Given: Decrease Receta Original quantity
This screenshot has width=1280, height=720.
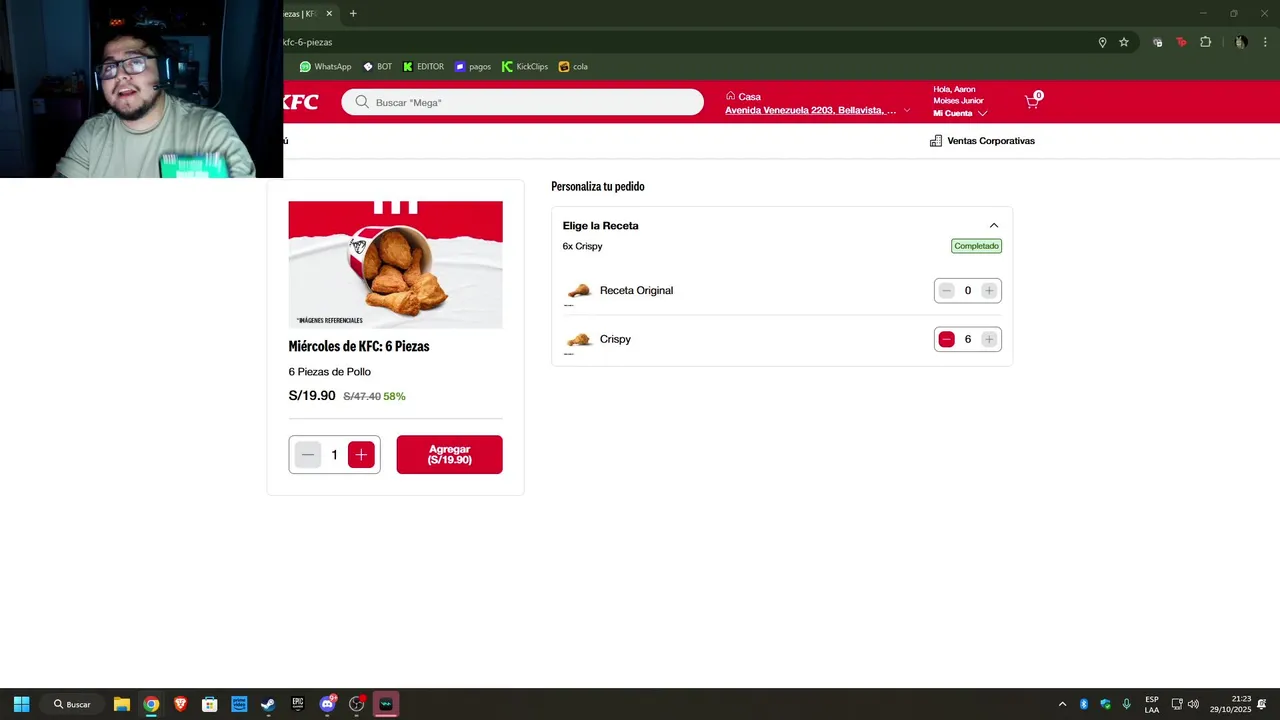Looking at the screenshot, I should pos(946,291).
